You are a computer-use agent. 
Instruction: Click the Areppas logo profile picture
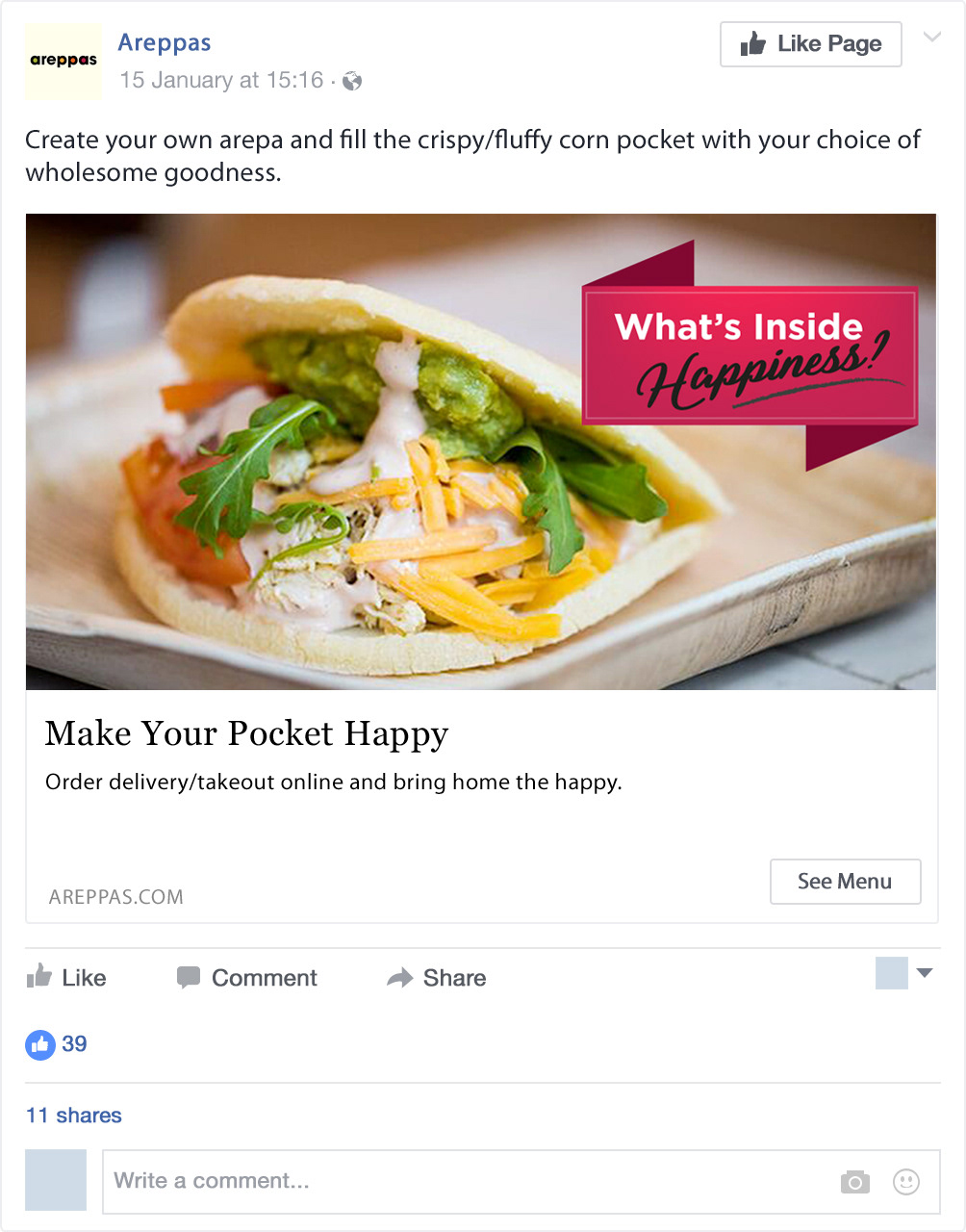[64, 61]
